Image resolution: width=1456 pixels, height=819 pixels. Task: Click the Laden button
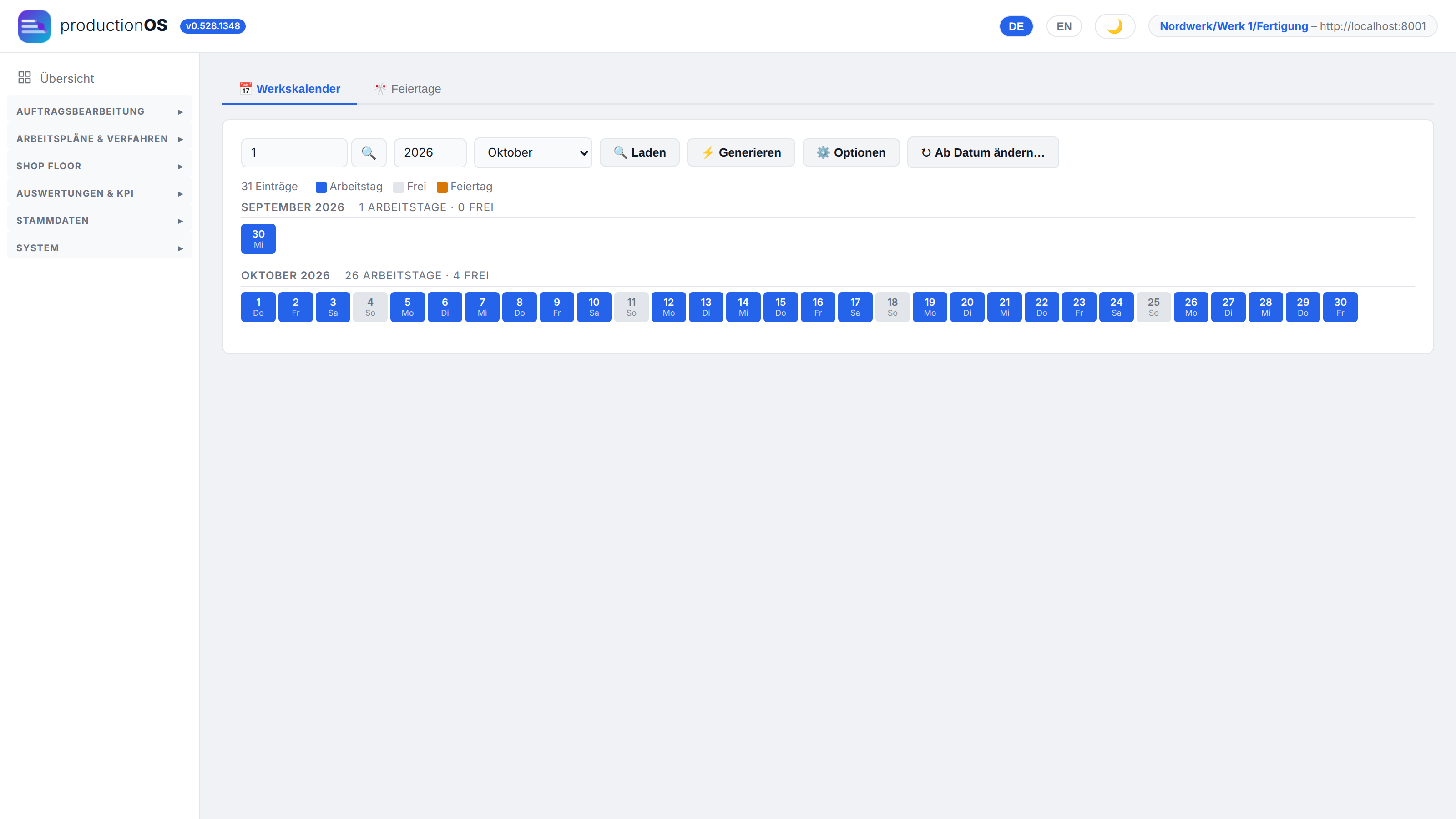click(639, 152)
